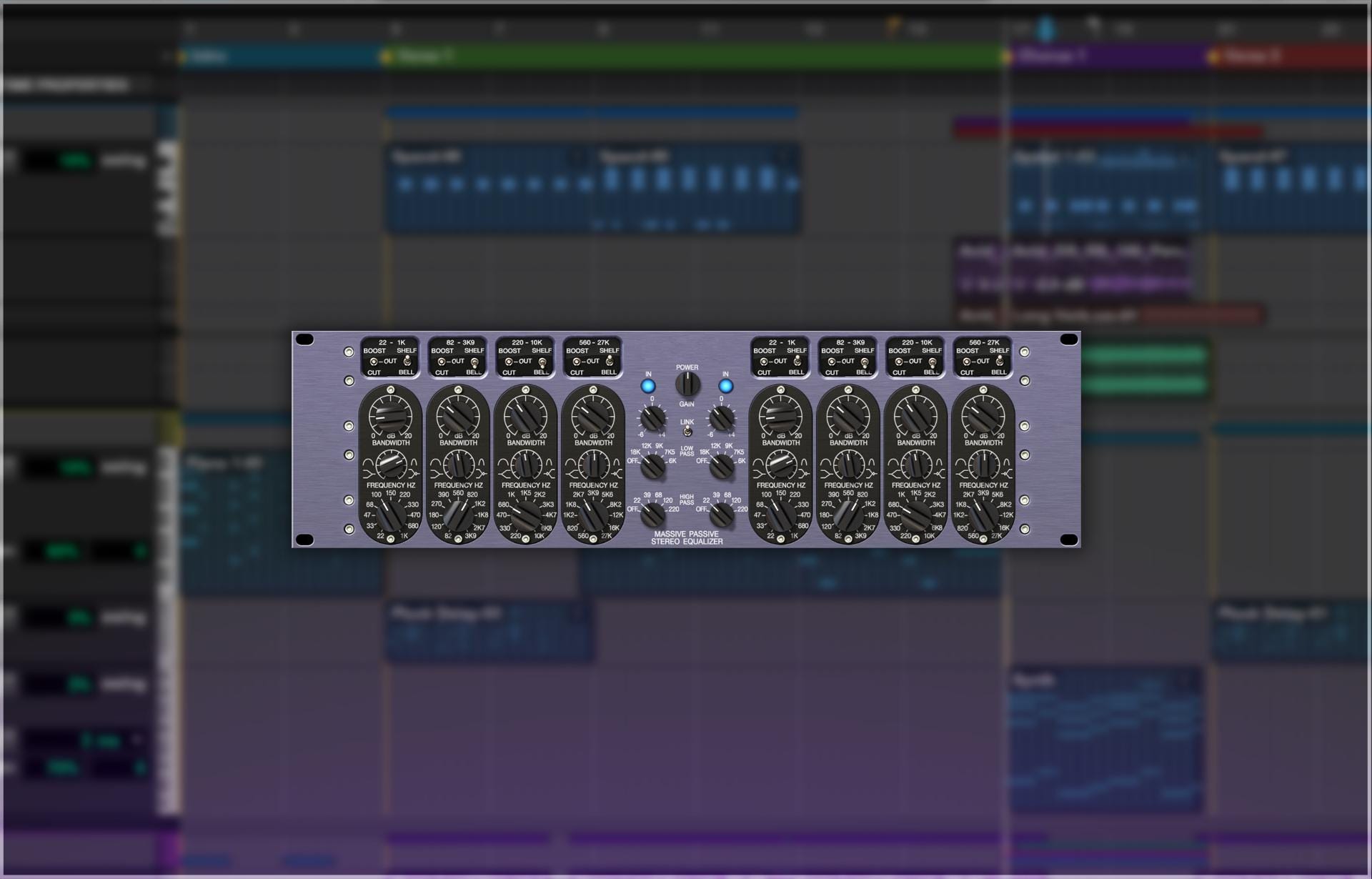Screen dimensions: 1372x879
Task: Click FREQUENCY HZ knob of right 560-27K band
Action: 983,515
